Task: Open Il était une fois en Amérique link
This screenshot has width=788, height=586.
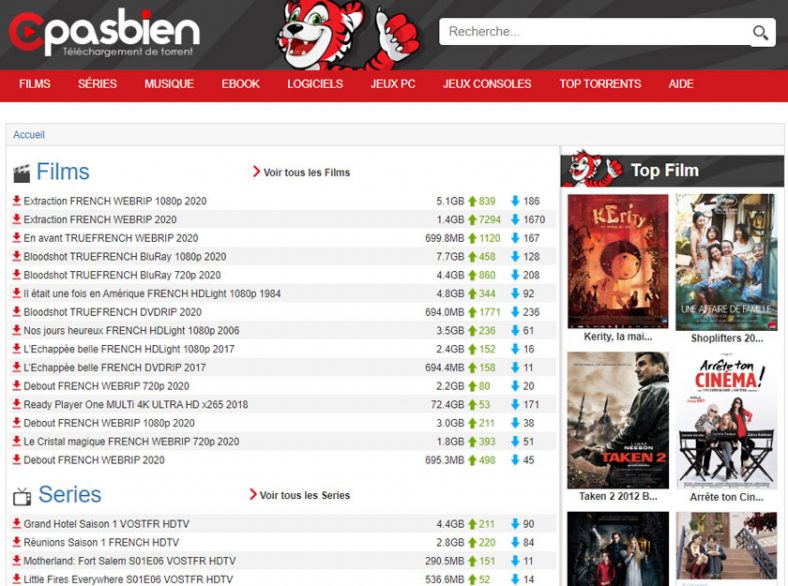Action: tap(152, 294)
